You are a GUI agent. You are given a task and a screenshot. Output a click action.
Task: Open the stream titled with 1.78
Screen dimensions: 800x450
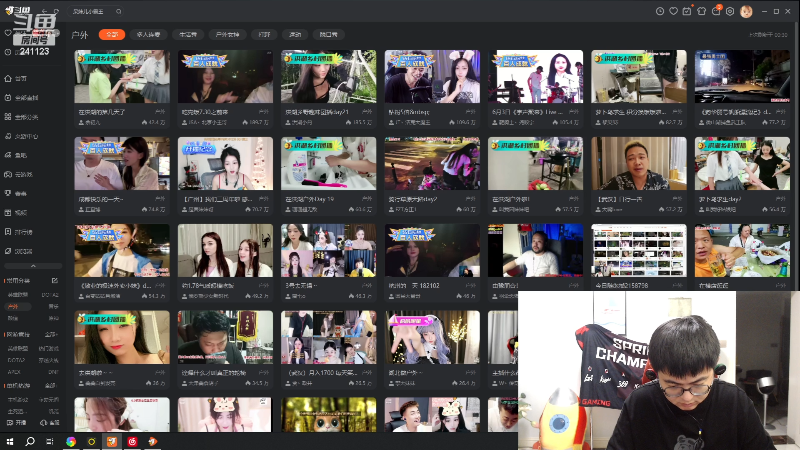coord(225,262)
